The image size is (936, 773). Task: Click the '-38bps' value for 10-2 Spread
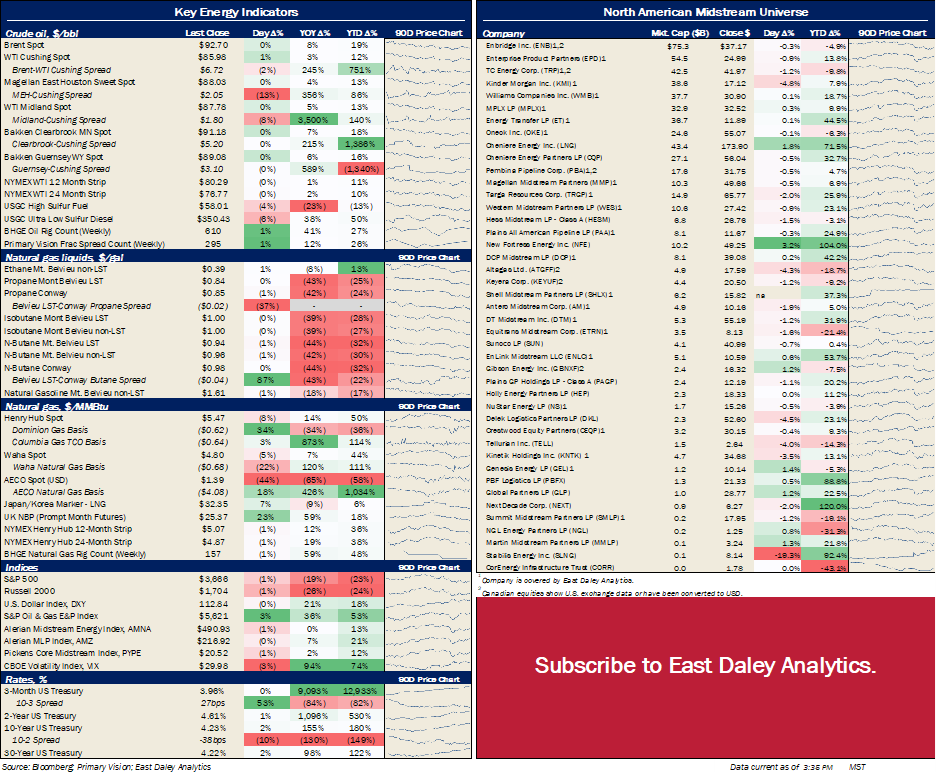click(x=213, y=740)
